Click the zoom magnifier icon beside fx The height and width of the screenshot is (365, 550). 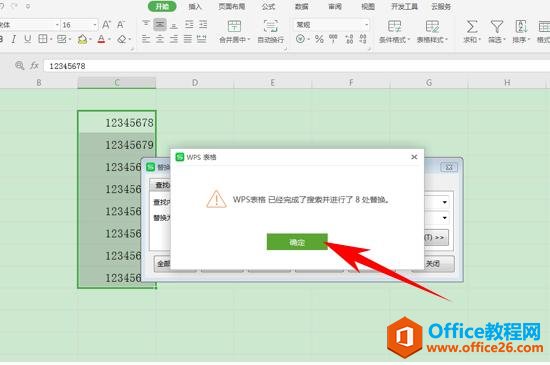tap(20, 65)
